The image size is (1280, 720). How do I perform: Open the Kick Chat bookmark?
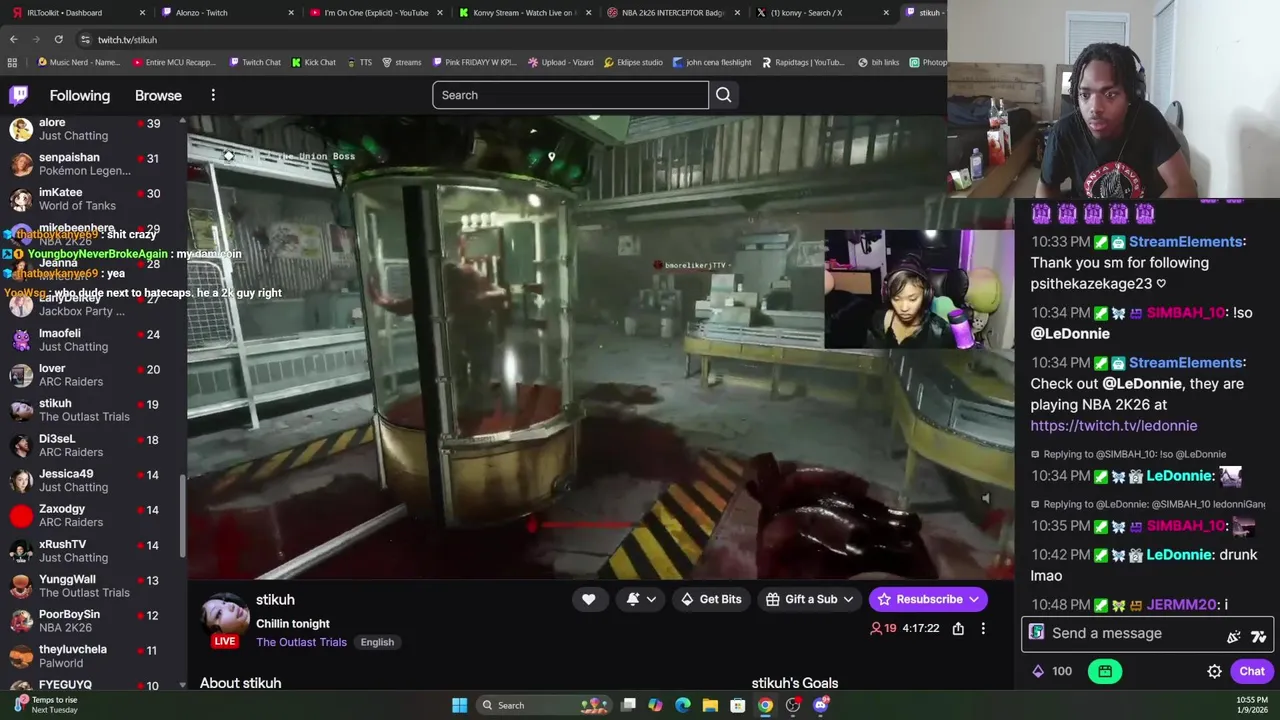[313, 62]
